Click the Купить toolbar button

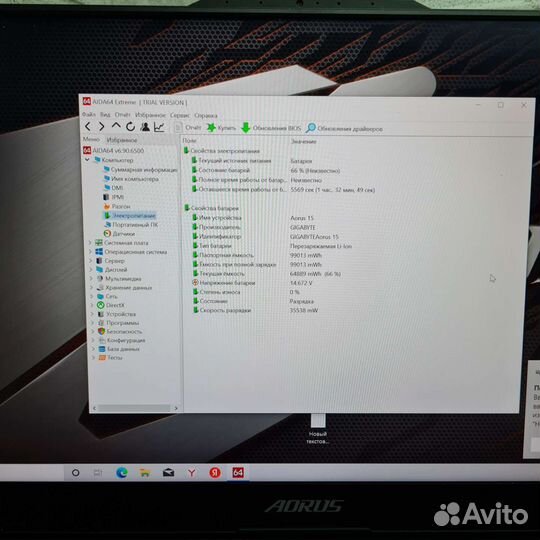(x=221, y=128)
